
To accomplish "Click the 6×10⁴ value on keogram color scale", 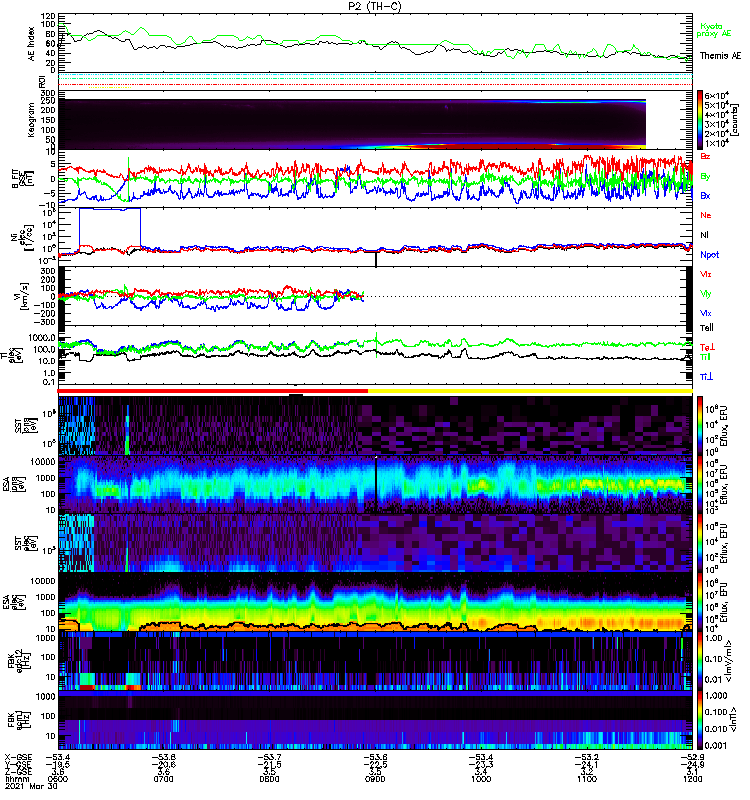I will pyautogui.click(x=716, y=96).
